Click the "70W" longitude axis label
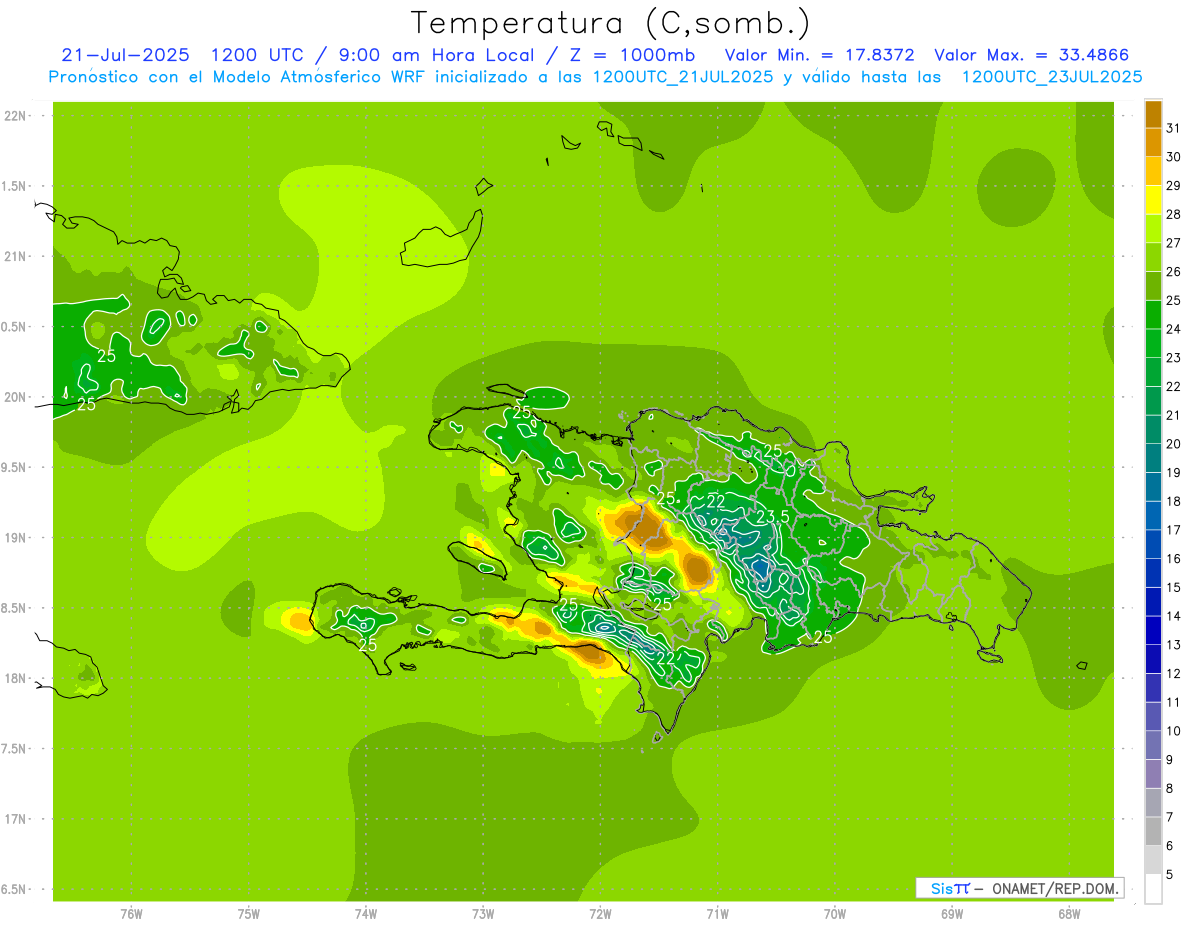This screenshot has height=927, width=1200. point(834,914)
